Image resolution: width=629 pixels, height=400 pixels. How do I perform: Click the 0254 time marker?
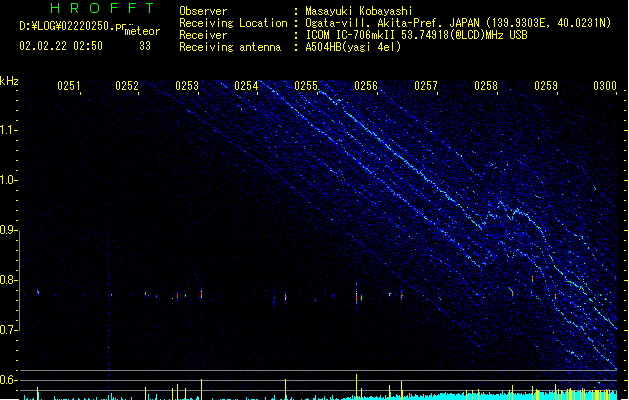pos(246,86)
